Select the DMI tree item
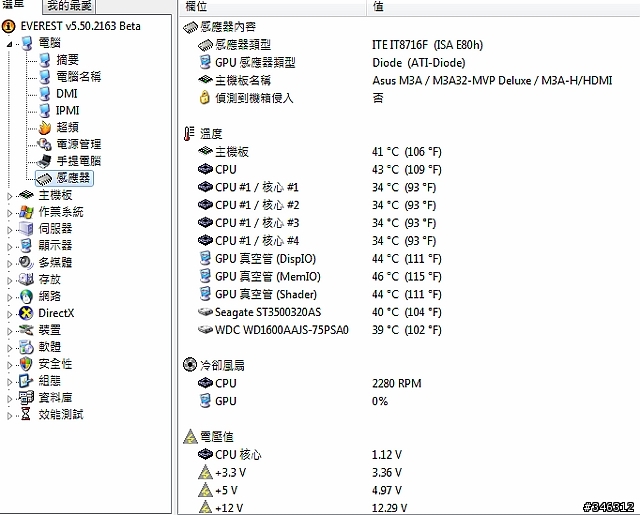The image size is (640, 515). (x=67, y=94)
